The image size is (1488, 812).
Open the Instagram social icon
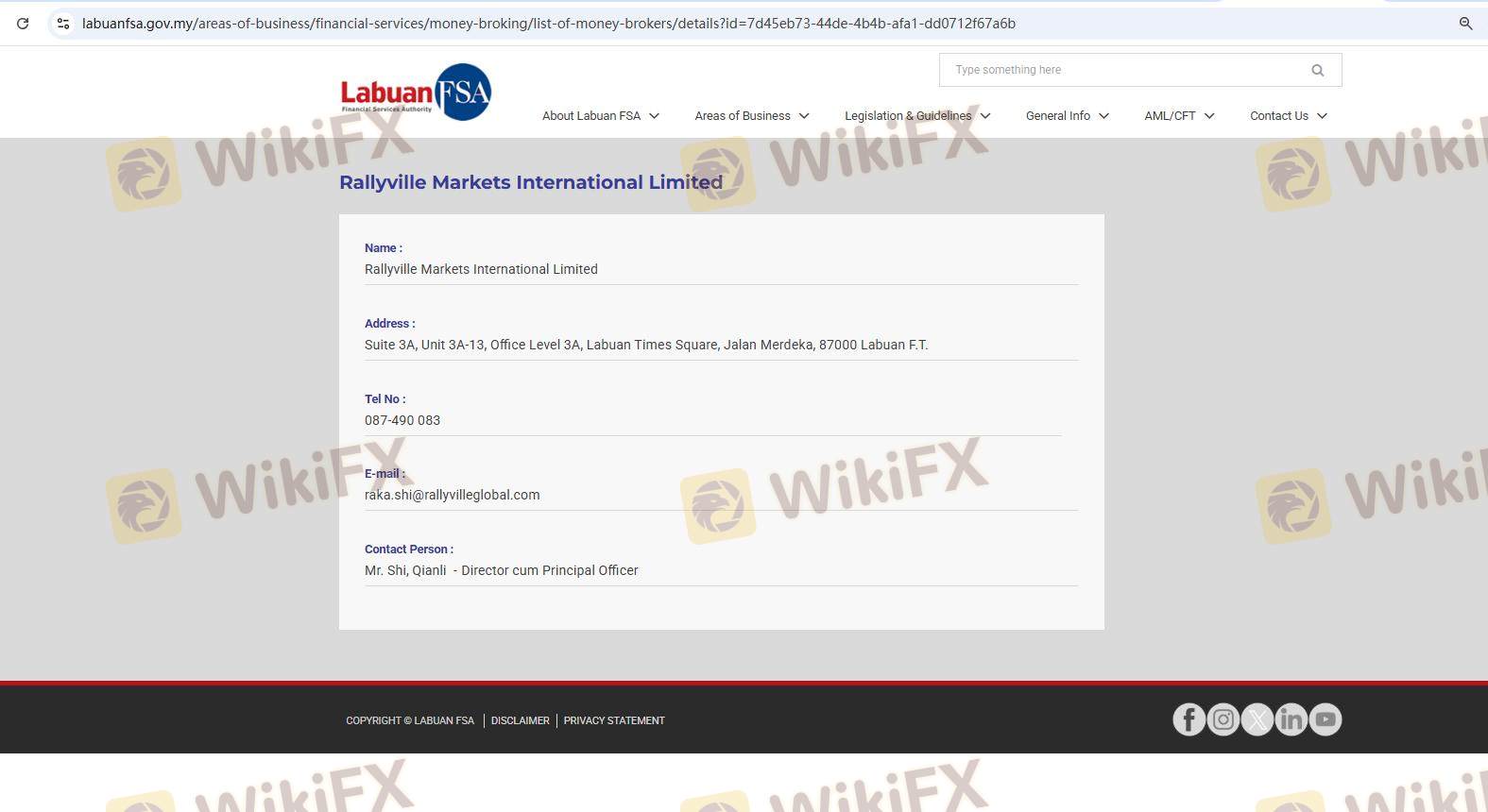[1223, 719]
